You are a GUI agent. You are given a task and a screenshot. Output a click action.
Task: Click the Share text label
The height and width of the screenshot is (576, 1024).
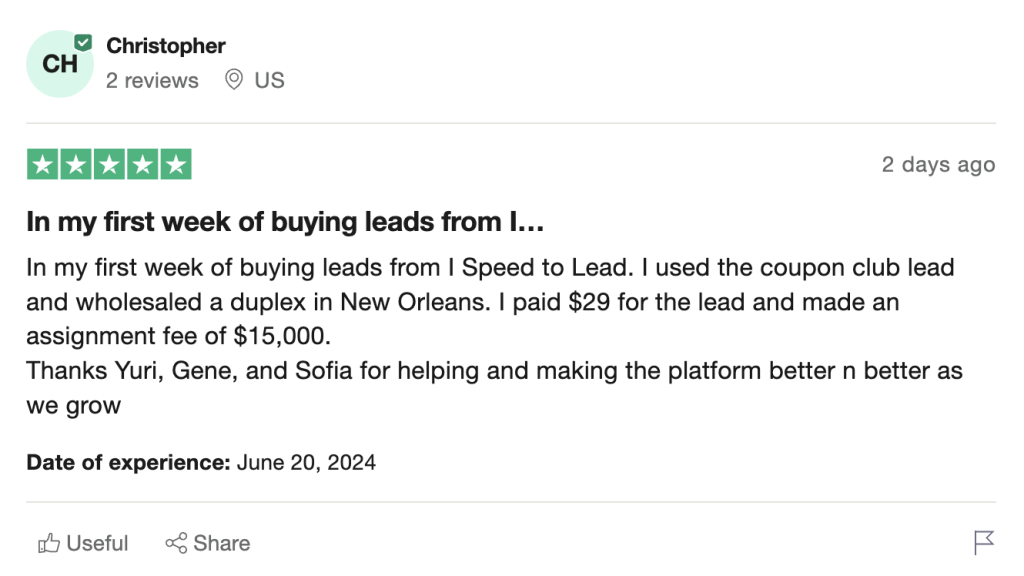click(x=222, y=543)
